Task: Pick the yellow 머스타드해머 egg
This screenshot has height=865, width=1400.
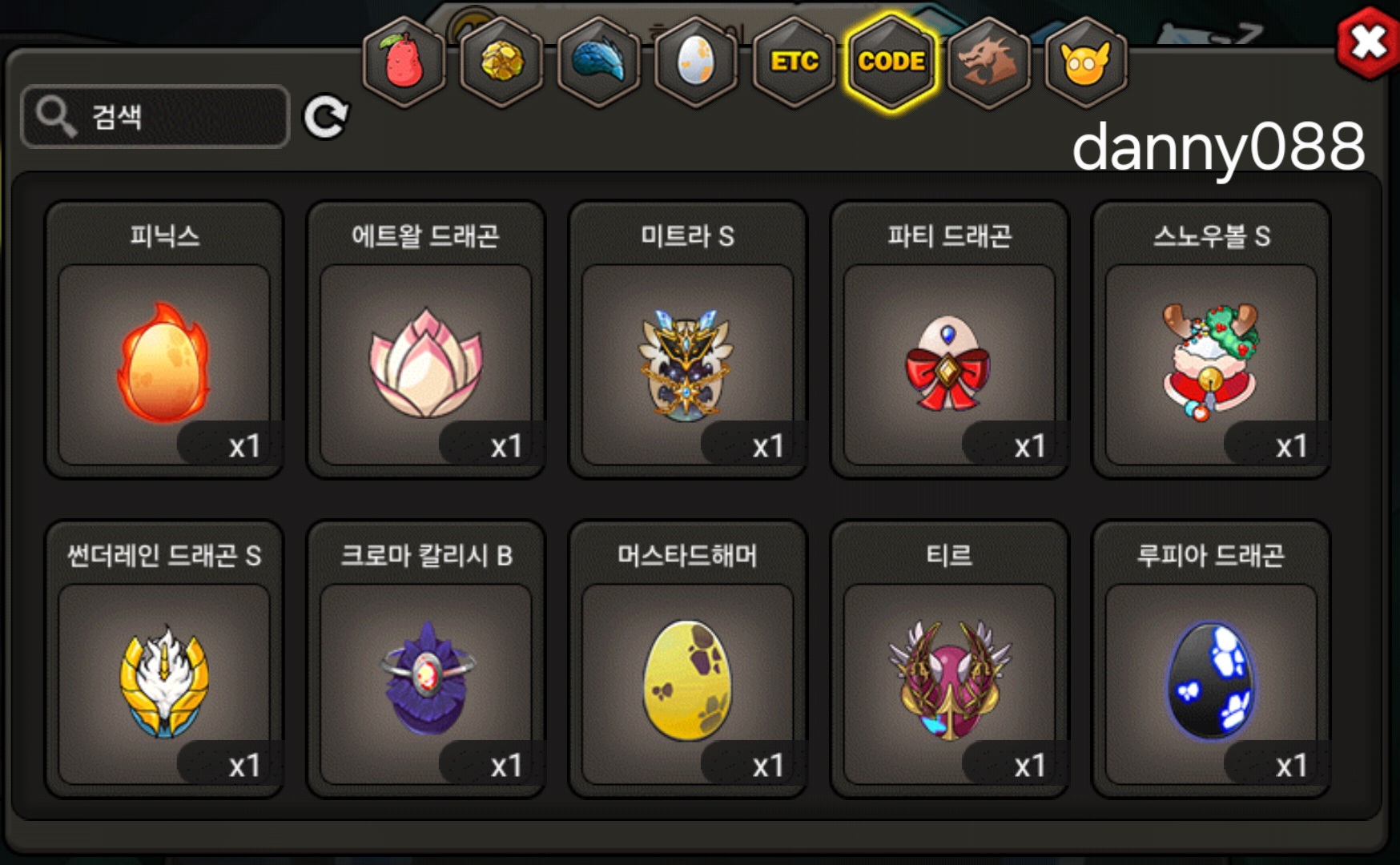Action: coord(688,659)
